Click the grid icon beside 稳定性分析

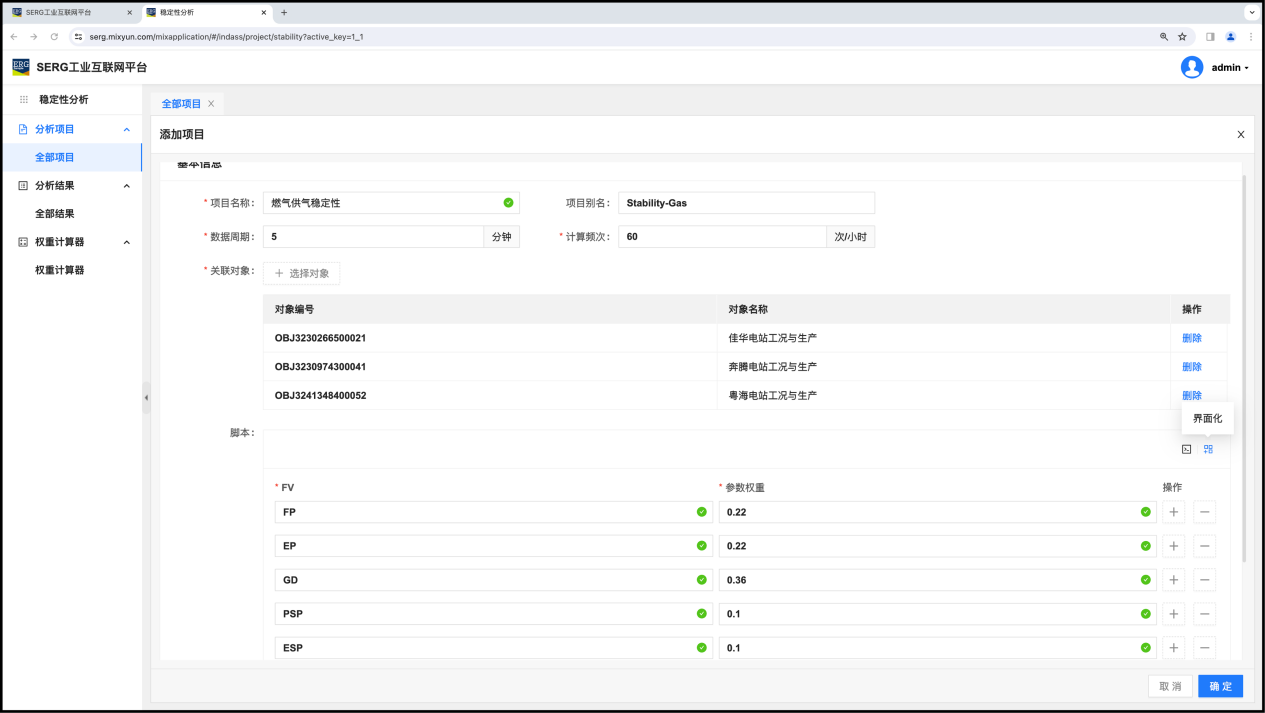pos(24,100)
